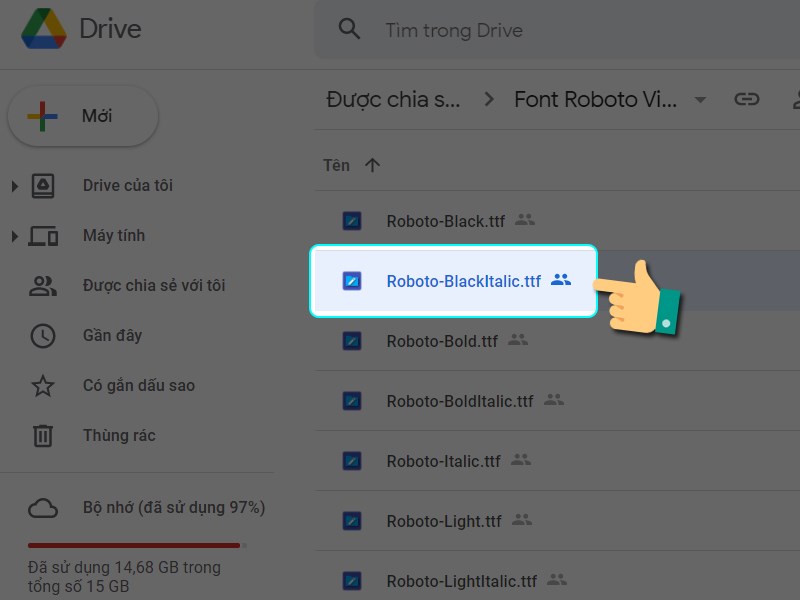Open the 'Gần đây' recent section
800x600 pixels.
(112, 335)
